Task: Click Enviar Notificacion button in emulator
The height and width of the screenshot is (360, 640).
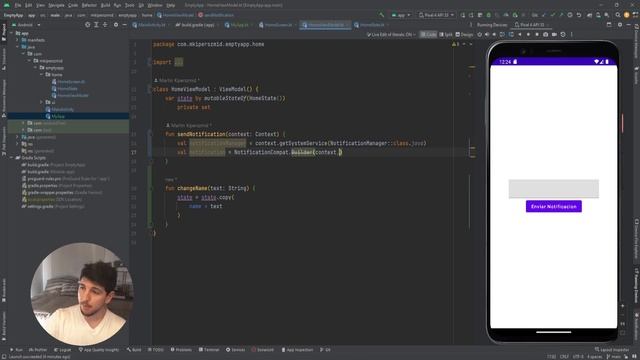Action: click(553, 207)
